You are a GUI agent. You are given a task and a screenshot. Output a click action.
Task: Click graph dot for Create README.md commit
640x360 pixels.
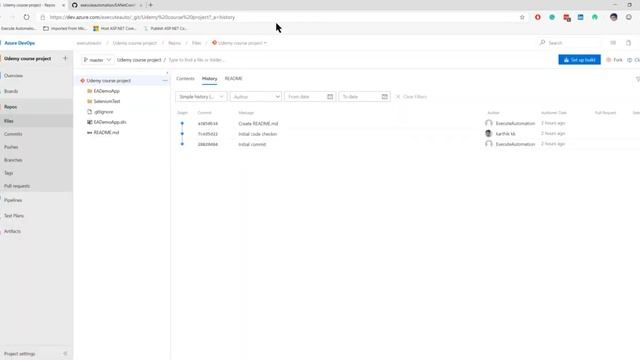click(182, 123)
